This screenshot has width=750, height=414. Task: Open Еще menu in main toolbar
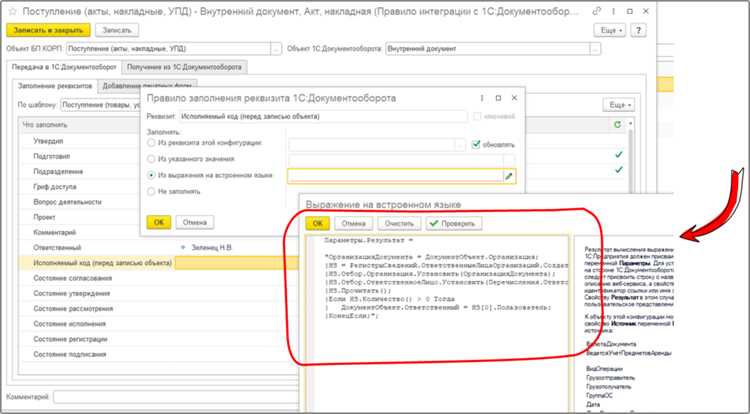pyautogui.click(x=610, y=30)
